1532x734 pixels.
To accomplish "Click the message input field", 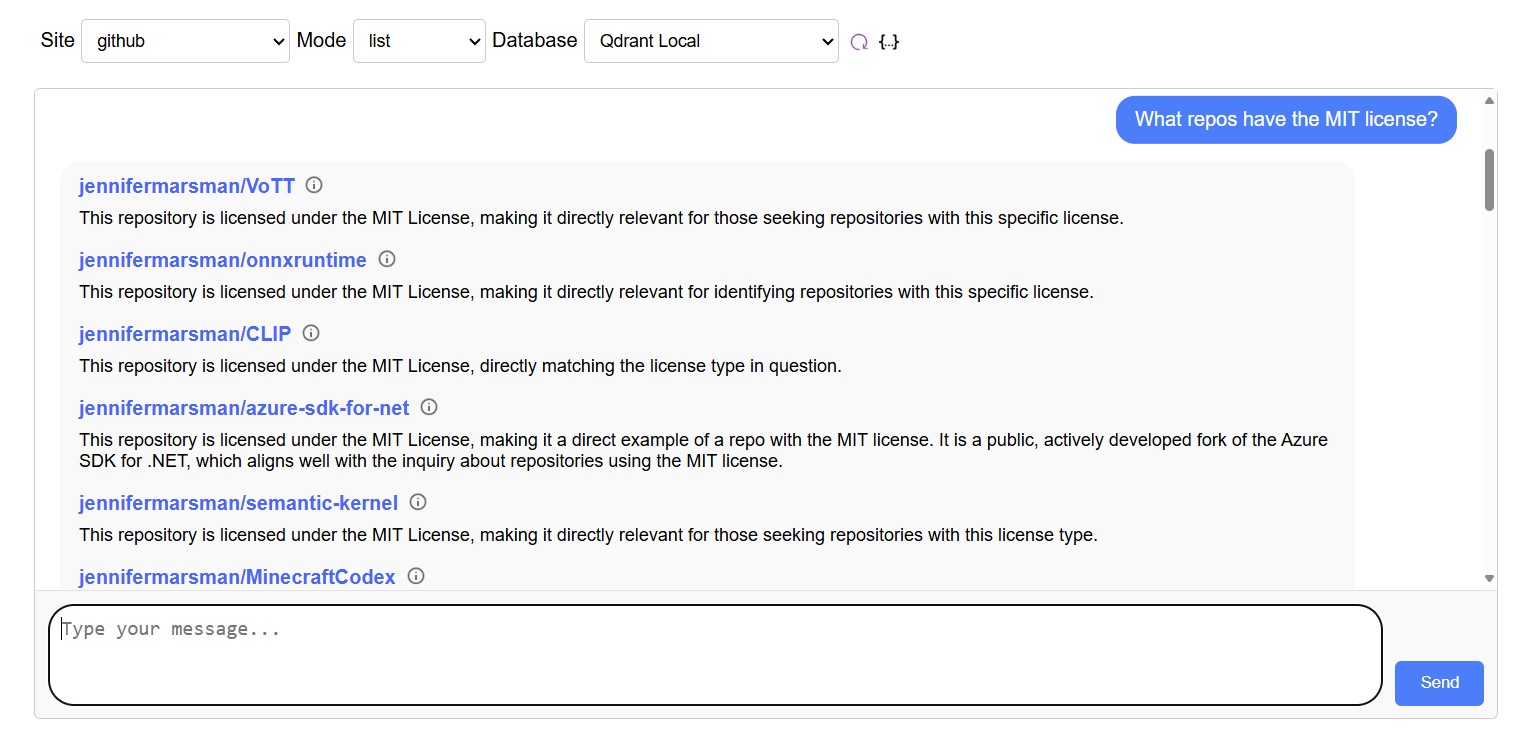I will [x=715, y=654].
